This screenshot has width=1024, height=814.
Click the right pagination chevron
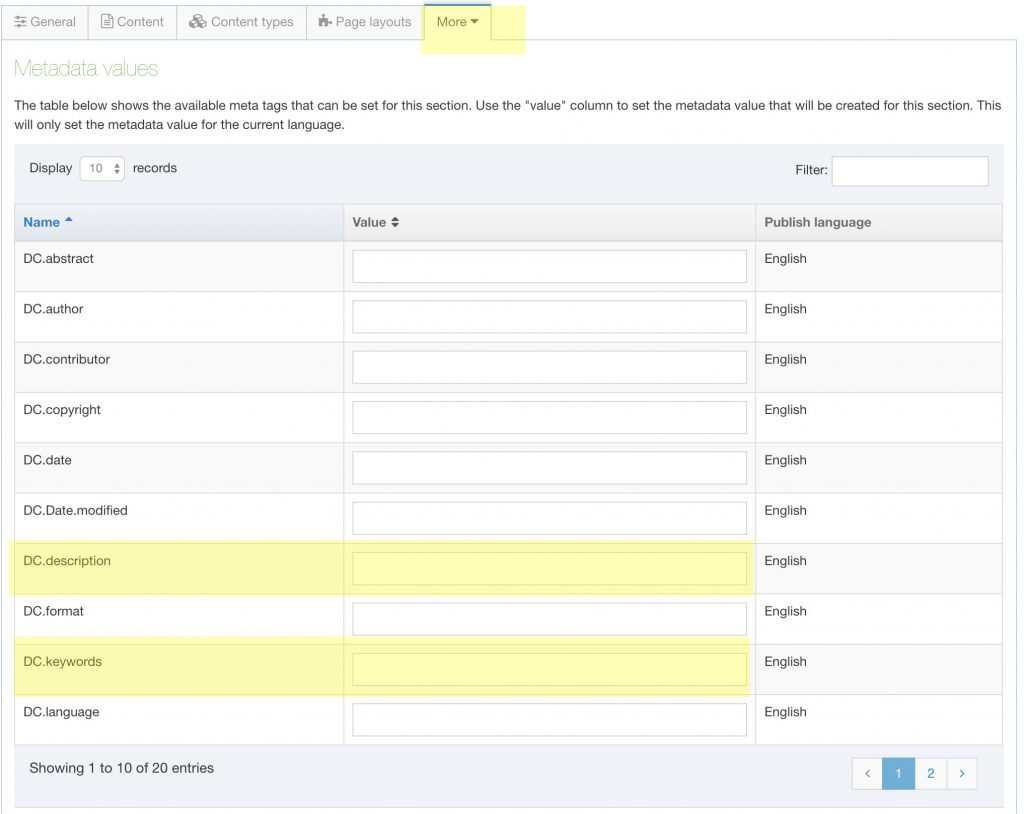coord(962,773)
